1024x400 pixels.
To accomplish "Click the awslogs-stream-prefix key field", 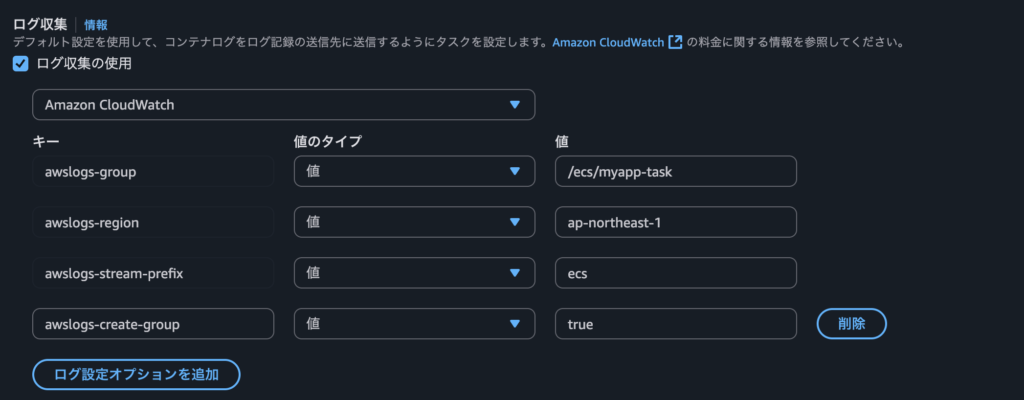I will (153, 273).
